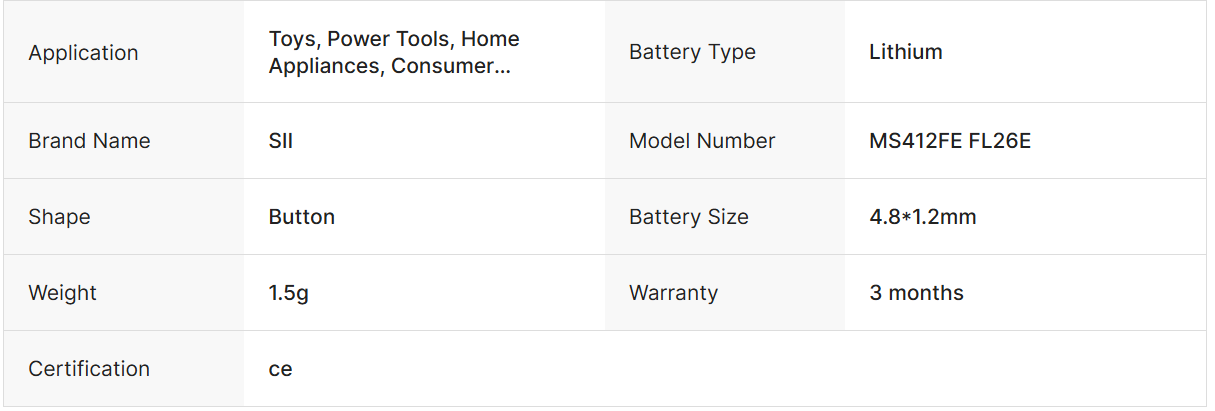Click the Application label cell
This screenshot has width=1215, height=411.
click(x=83, y=53)
